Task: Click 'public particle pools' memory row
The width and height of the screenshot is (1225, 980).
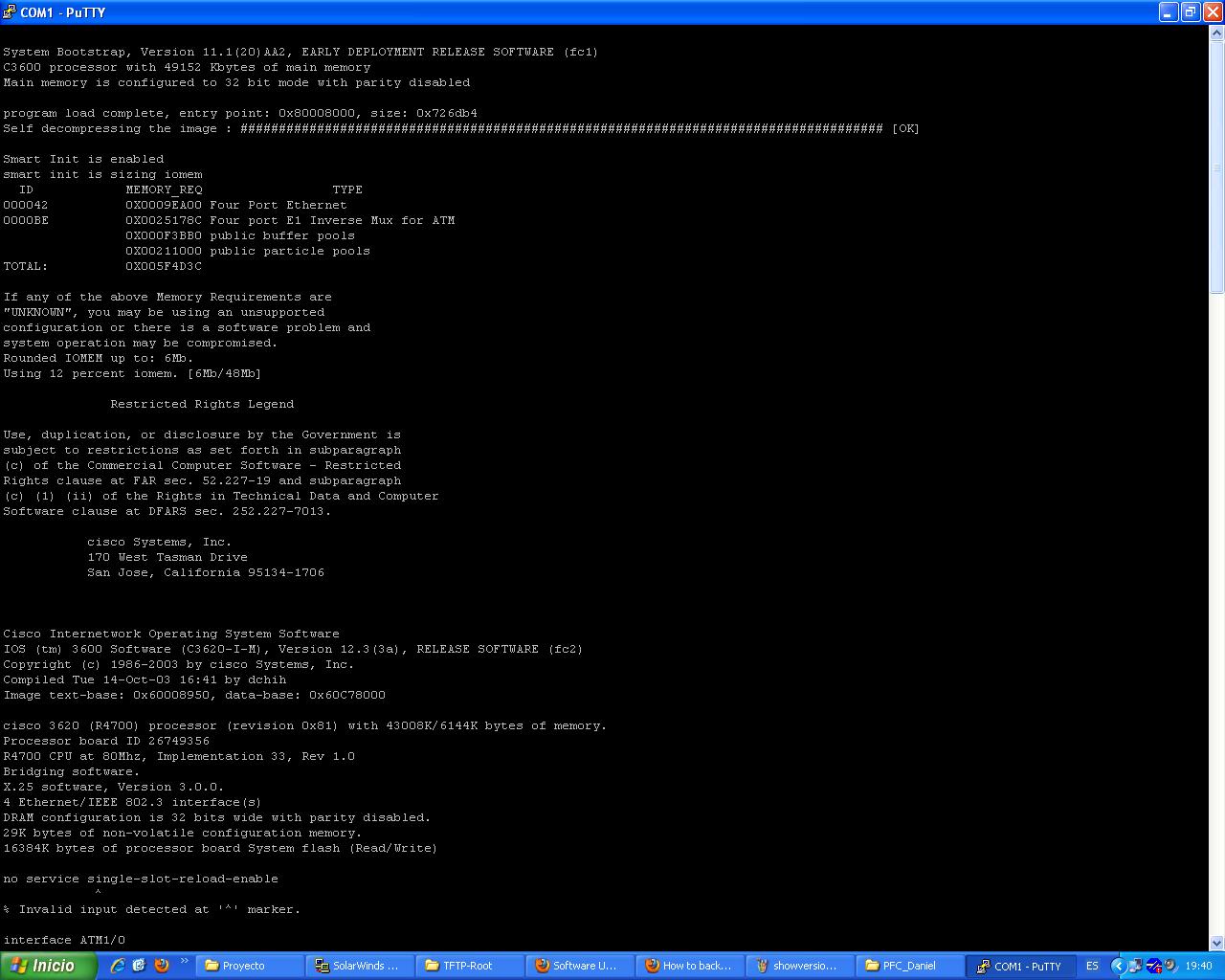Action: pos(248,251)
